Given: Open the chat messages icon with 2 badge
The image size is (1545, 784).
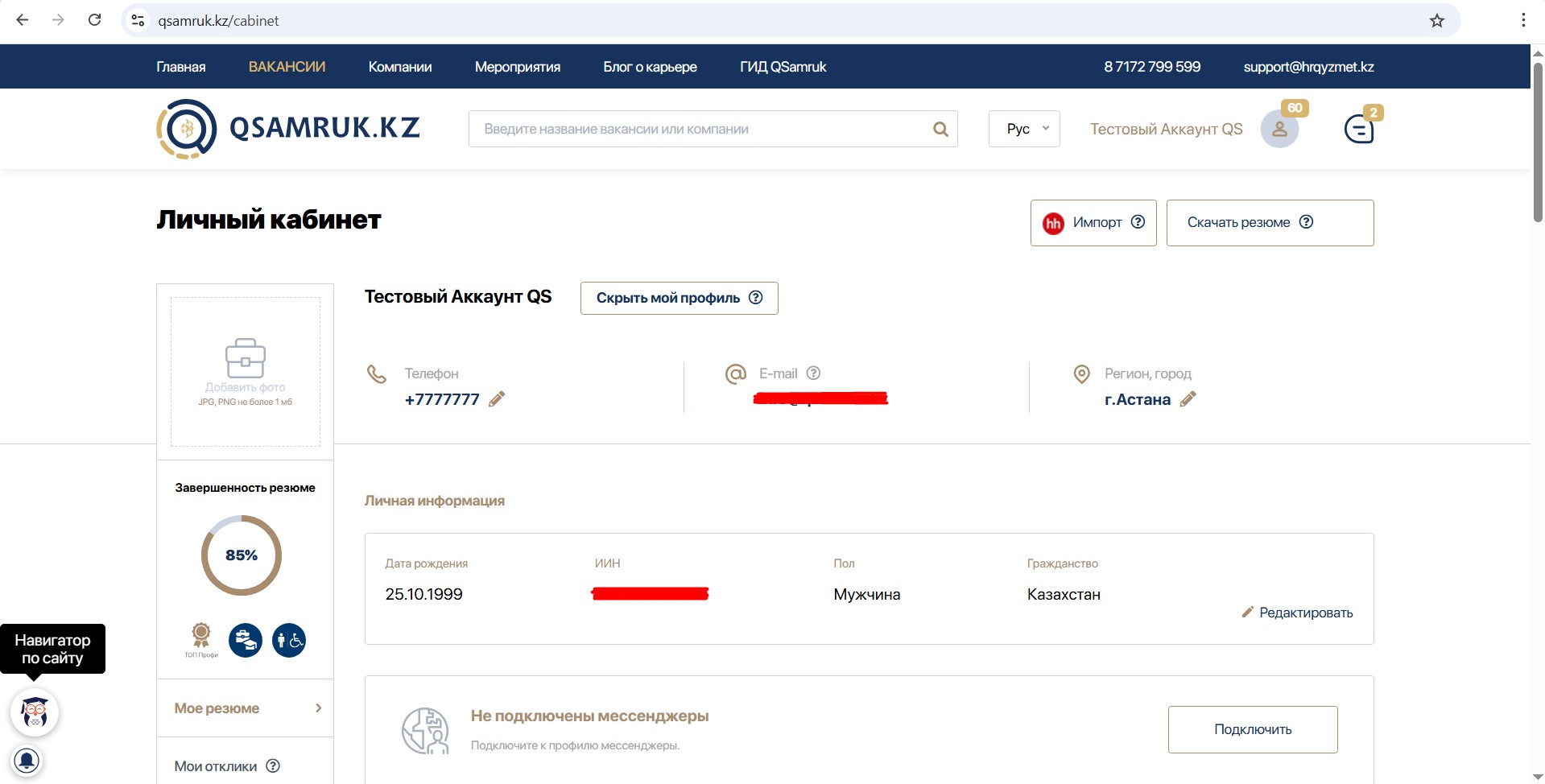Looking at the screenshot, I should [x=1359, y=129].
